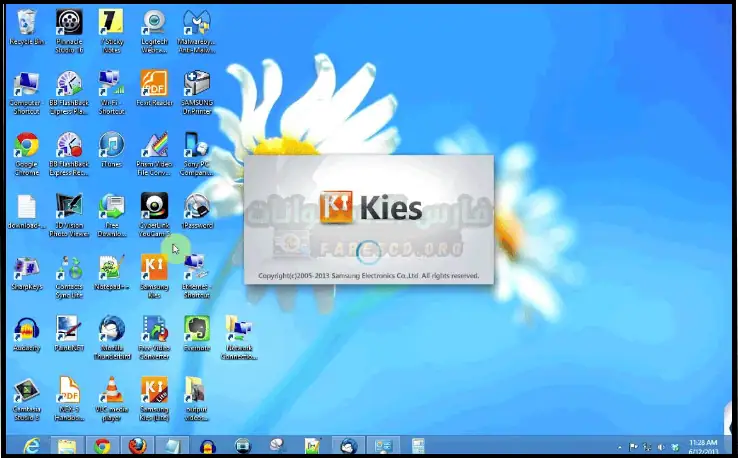This screenshot has width=738, height=458.
Task: Select the Evernote desktop icon
Action: 197,329
